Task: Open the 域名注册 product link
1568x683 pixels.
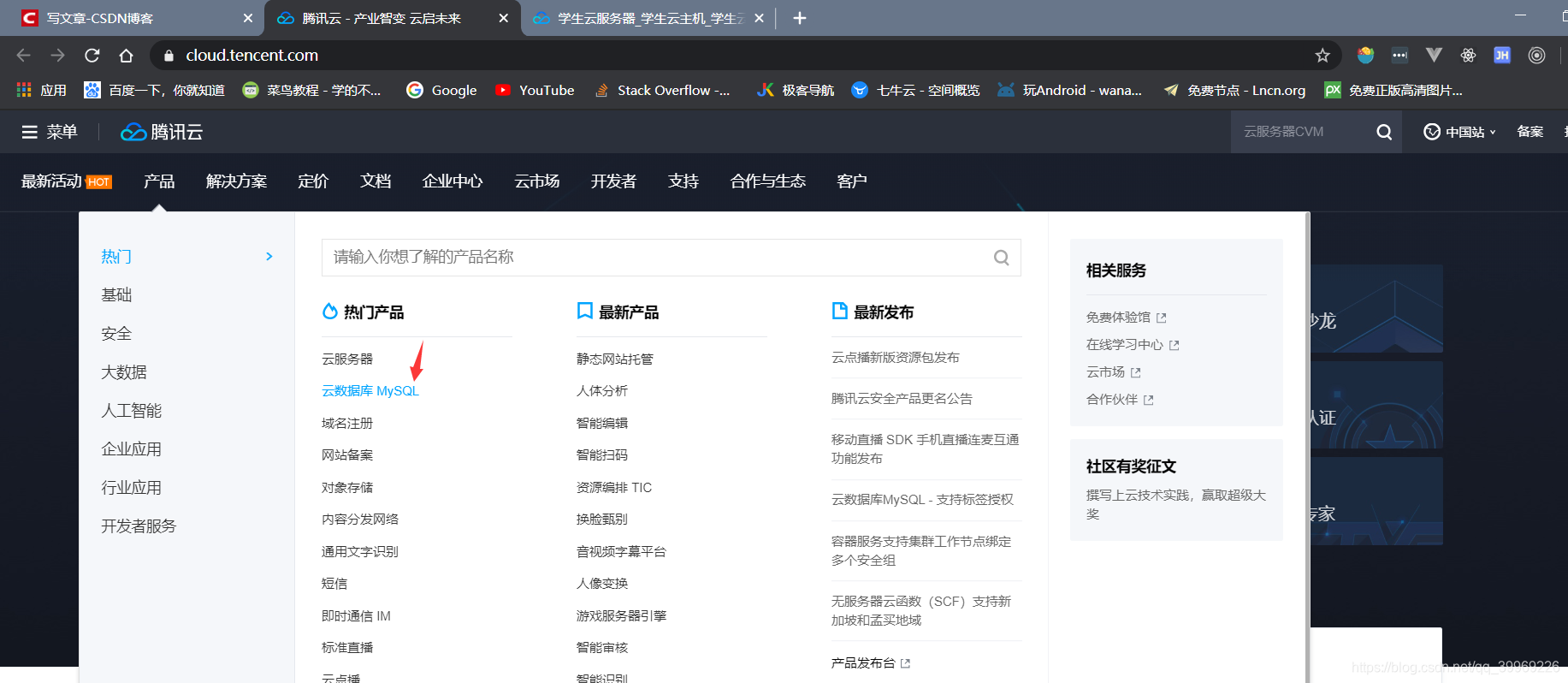Action: tap(347, 423)
